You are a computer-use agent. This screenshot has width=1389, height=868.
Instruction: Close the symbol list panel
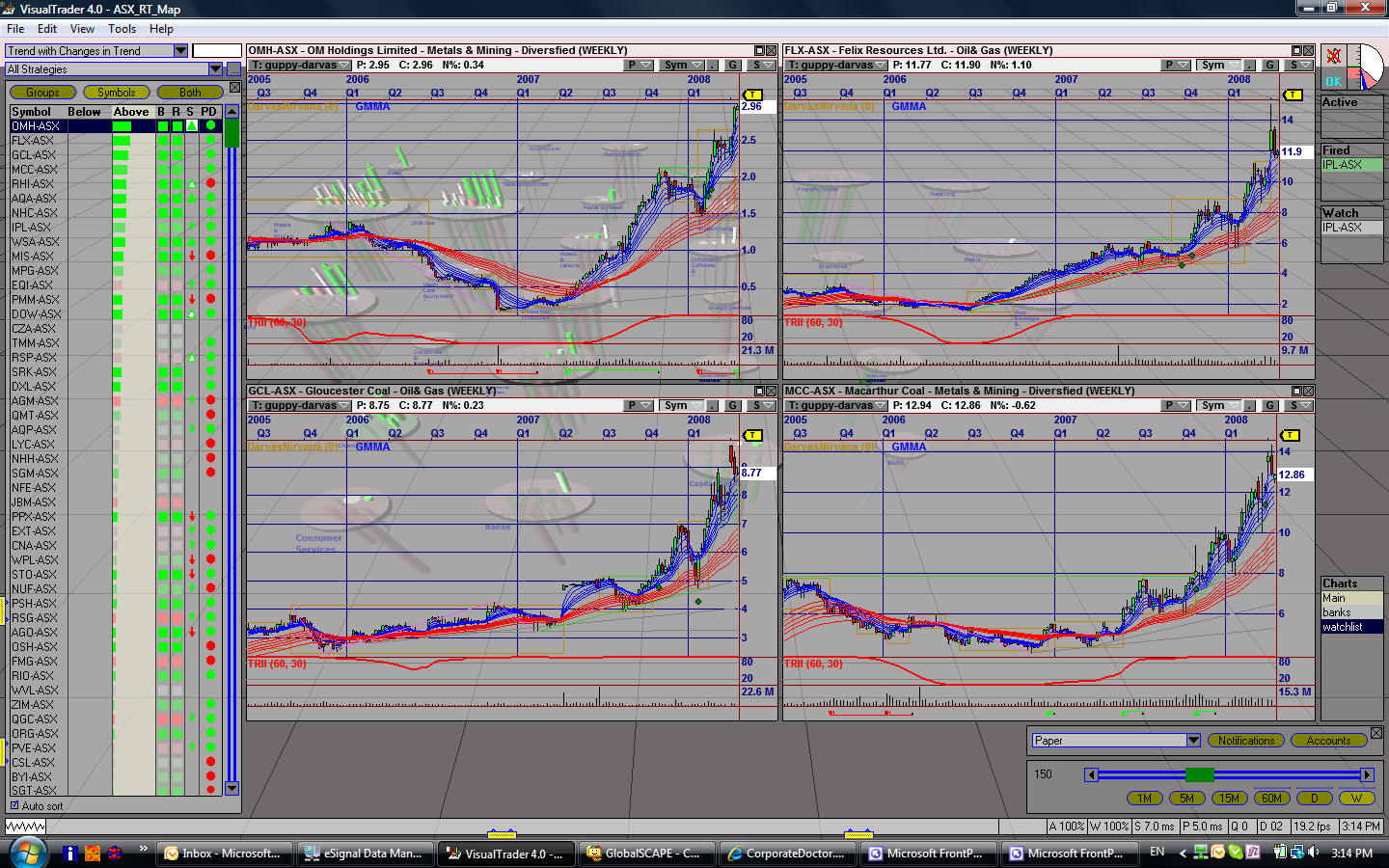point(234,88)
